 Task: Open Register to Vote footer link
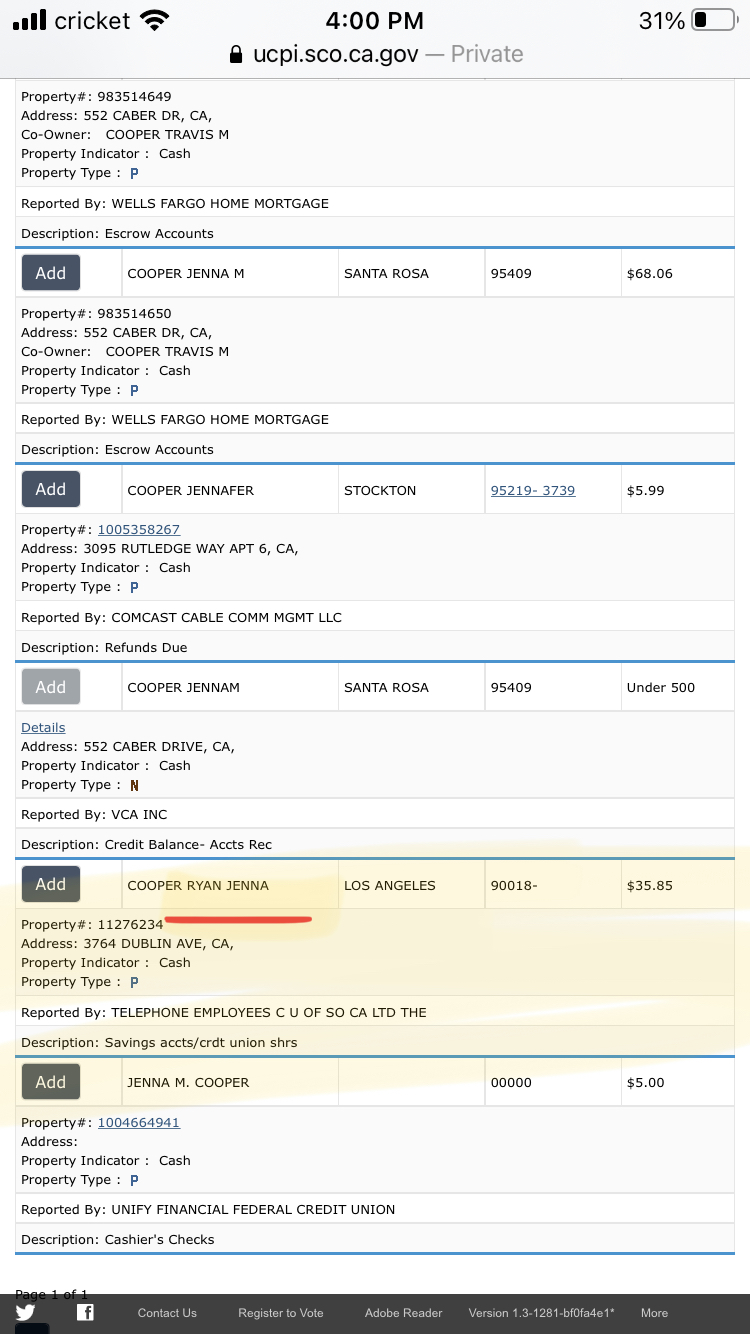pos(281,1313)
